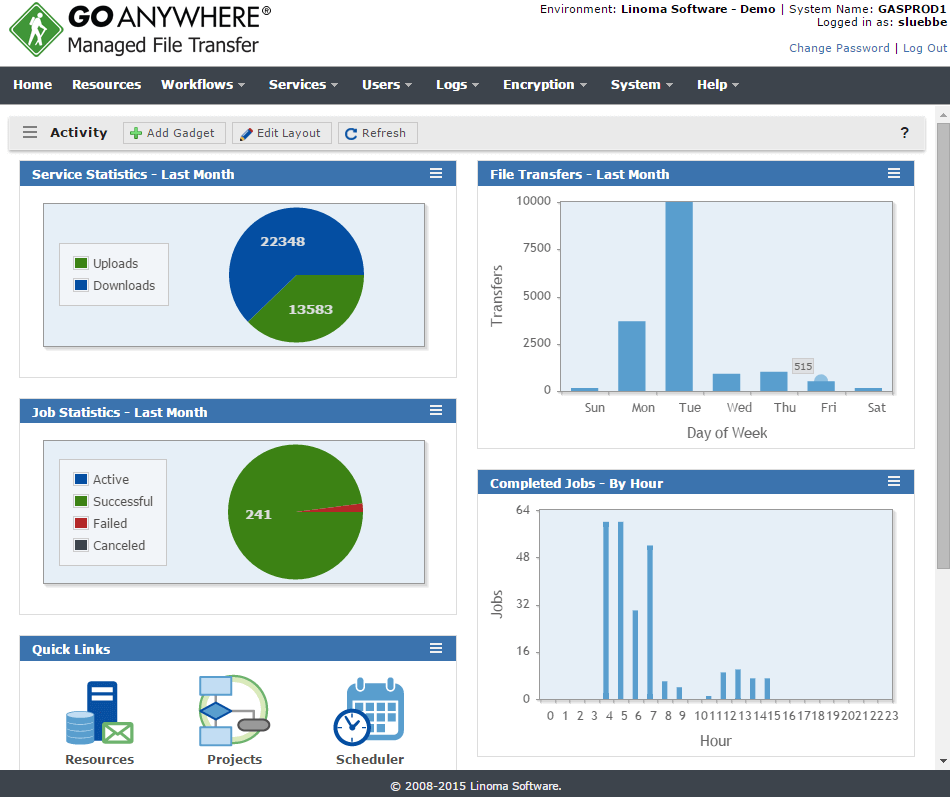Click the Resources quick link icon
The width and height of the screenshot is (950, 797).
coord(99,713)
